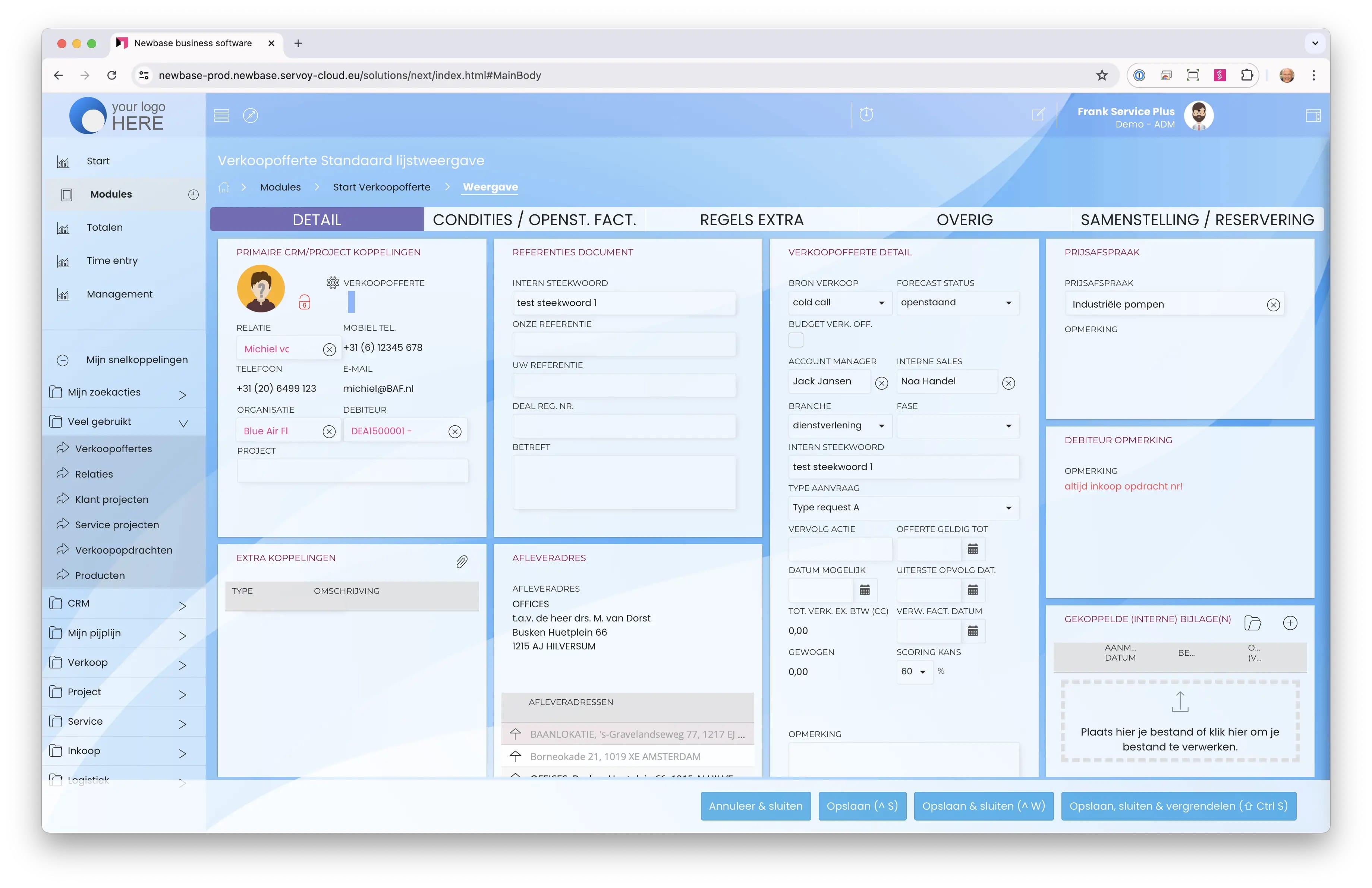Switch to the Regels Extra tab
This screenshot has width=1372, height=888.
pos(751,220)
